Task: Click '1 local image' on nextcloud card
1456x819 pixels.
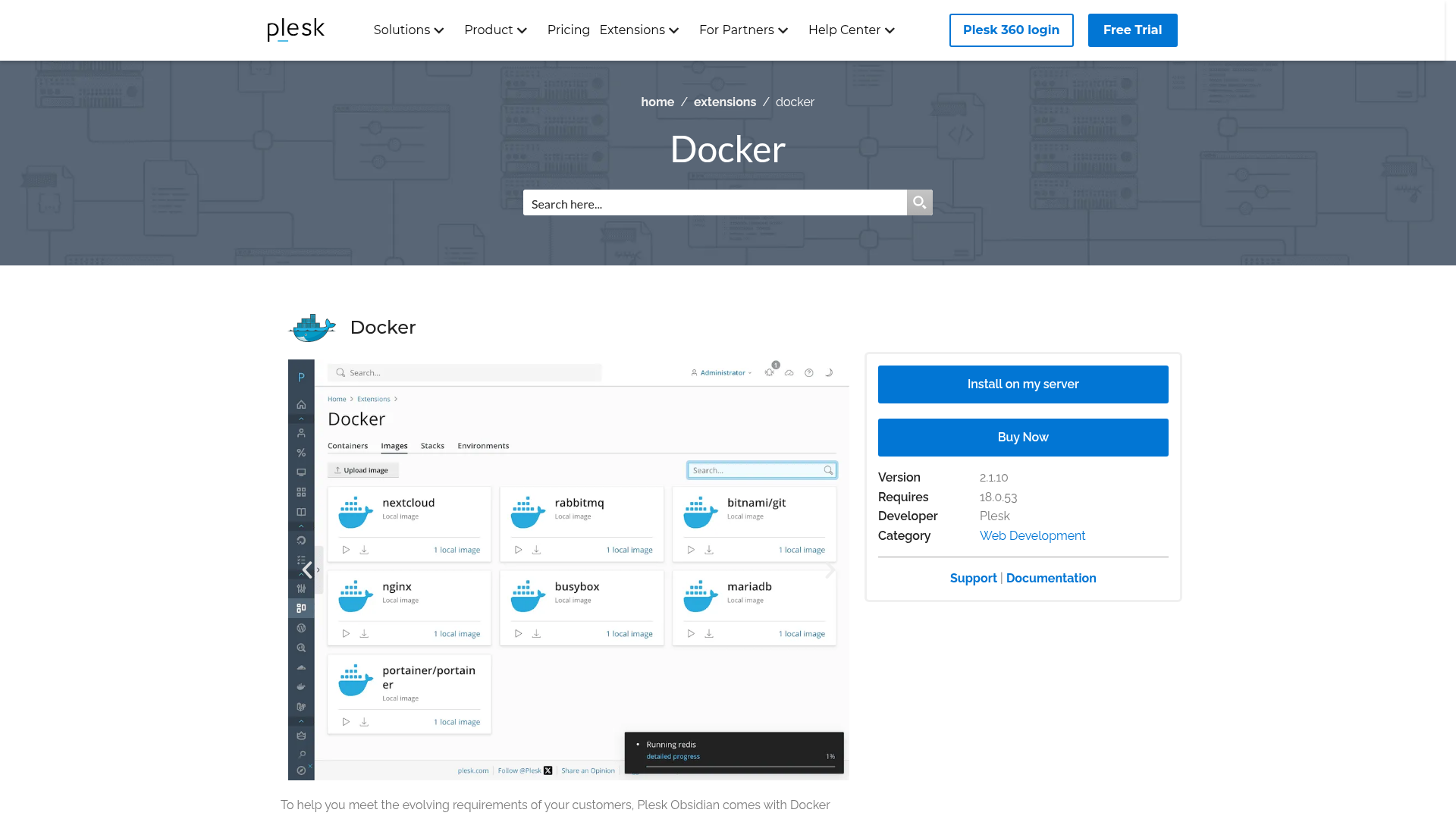Action: 457,550
